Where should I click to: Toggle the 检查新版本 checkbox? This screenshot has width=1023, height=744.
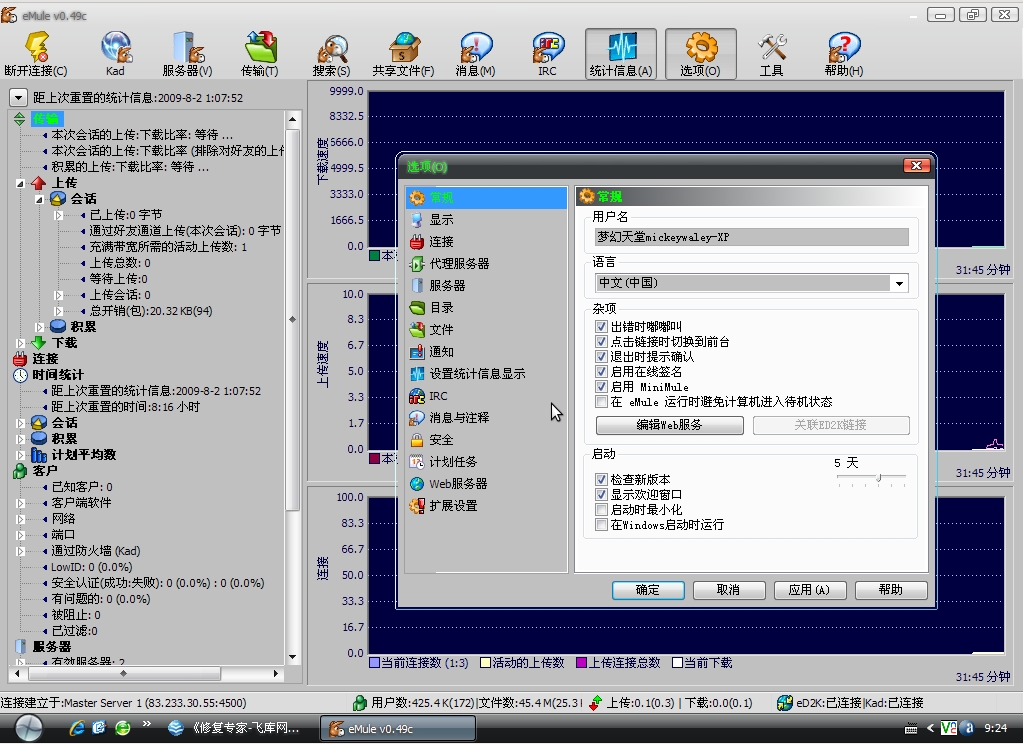pyautogui.click(x=602, y=480)
